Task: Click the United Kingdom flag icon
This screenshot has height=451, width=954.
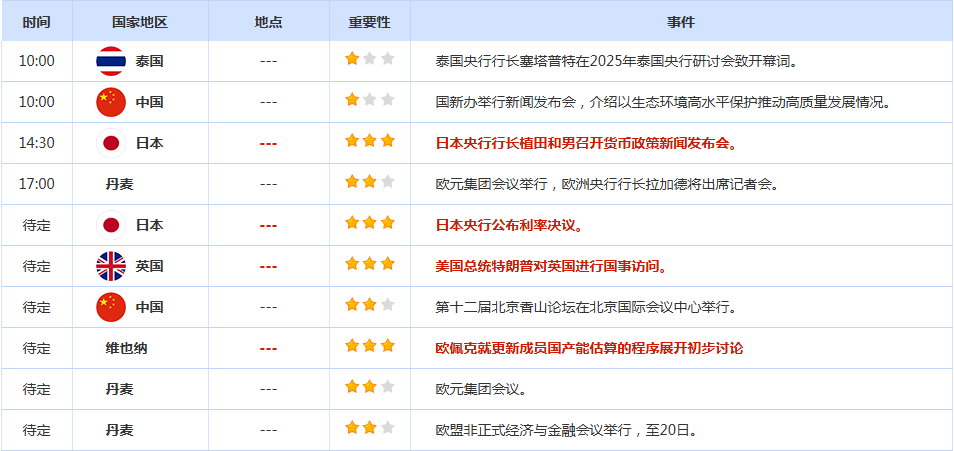Action: (x=111, y=266)
